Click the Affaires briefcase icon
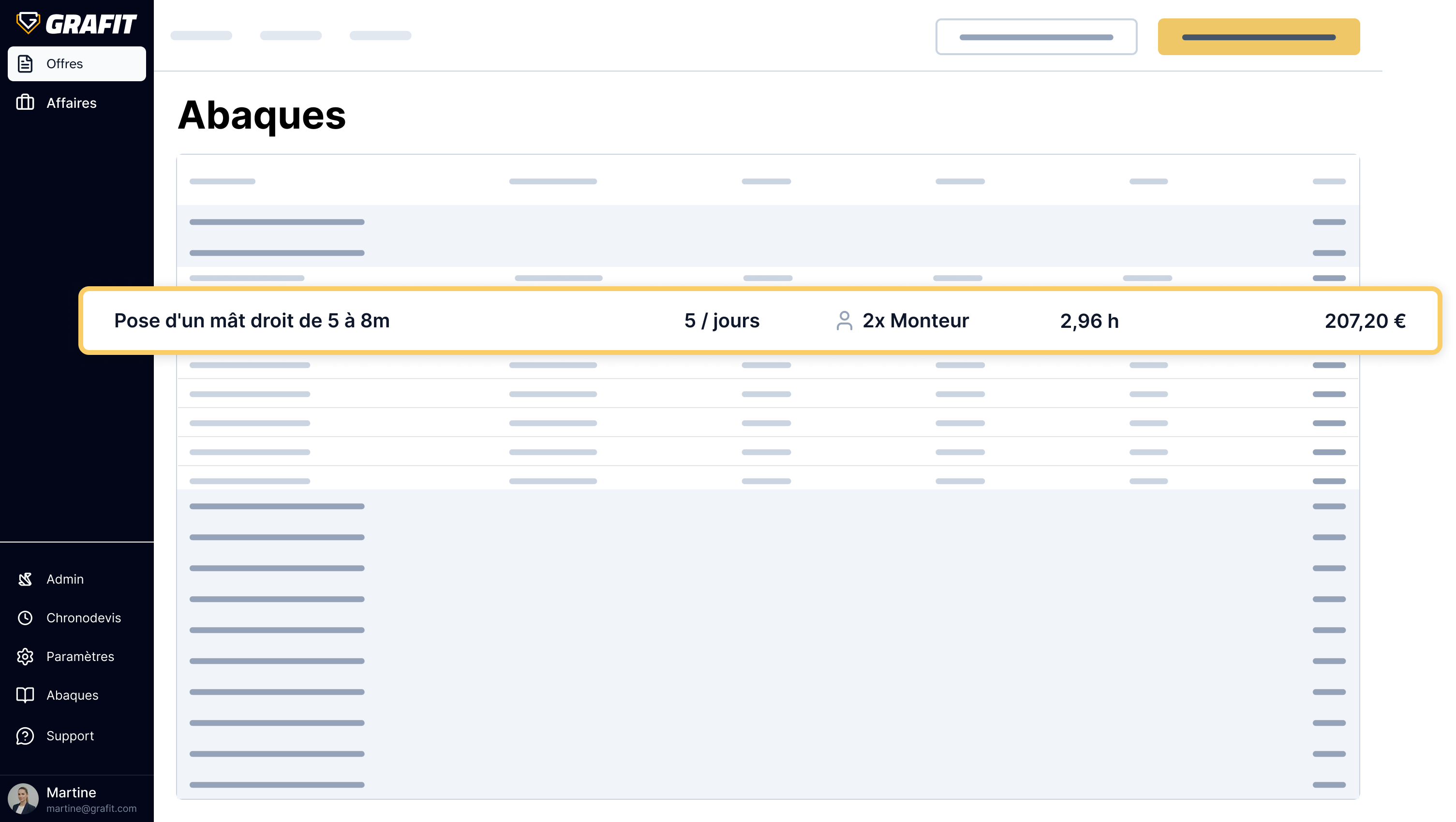1456x822 pixels. tap(26, 103)
